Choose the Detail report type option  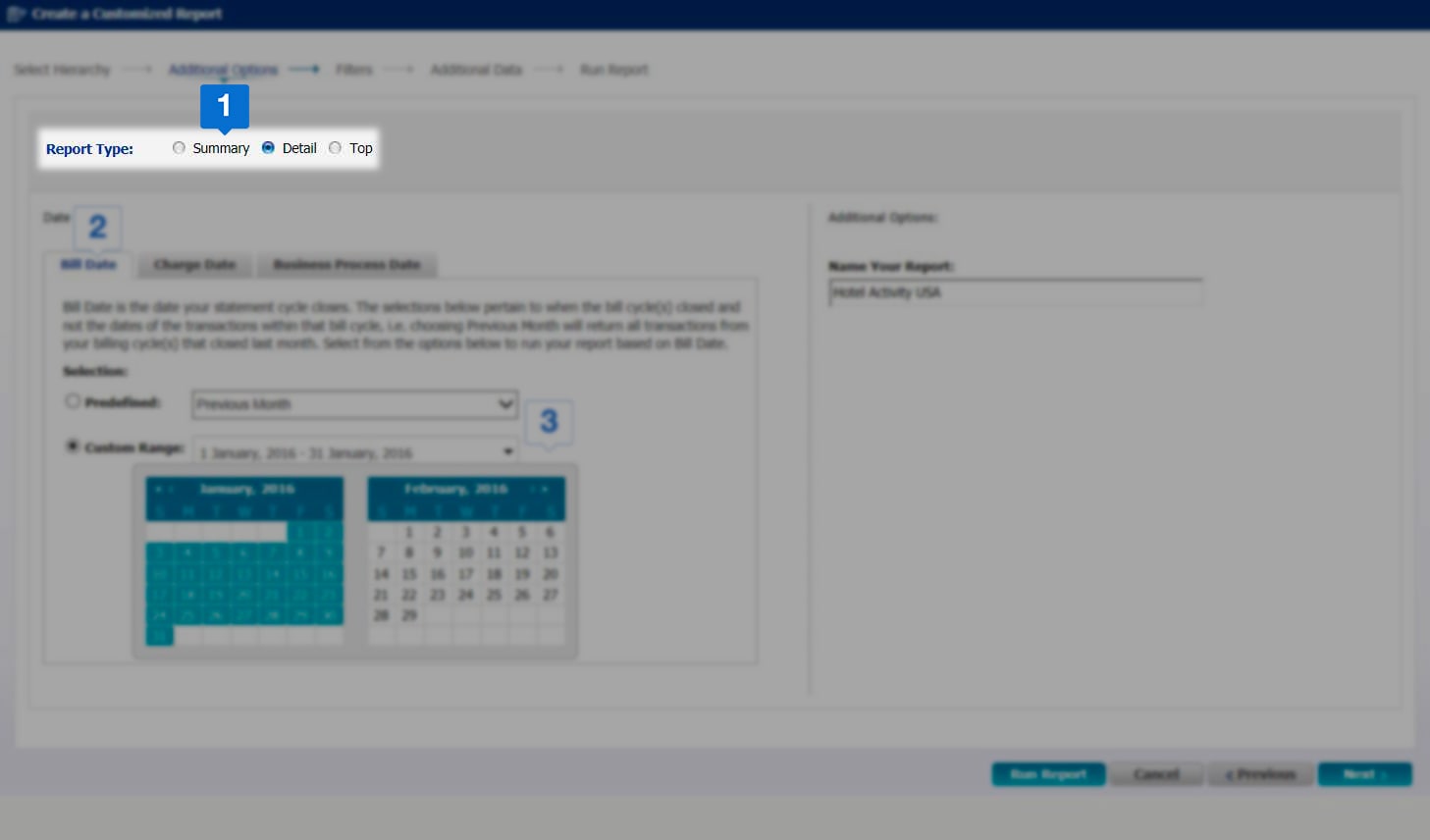268,148
